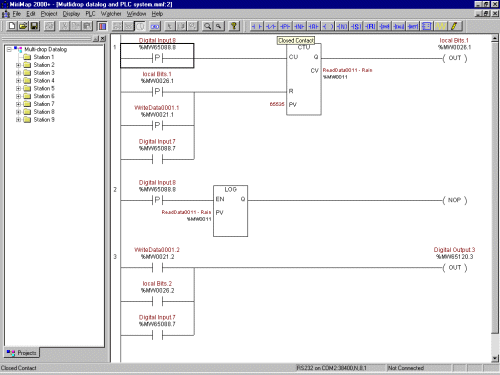Open the File menu
This screenshot has height=375, width=500.
coord(17,14)
